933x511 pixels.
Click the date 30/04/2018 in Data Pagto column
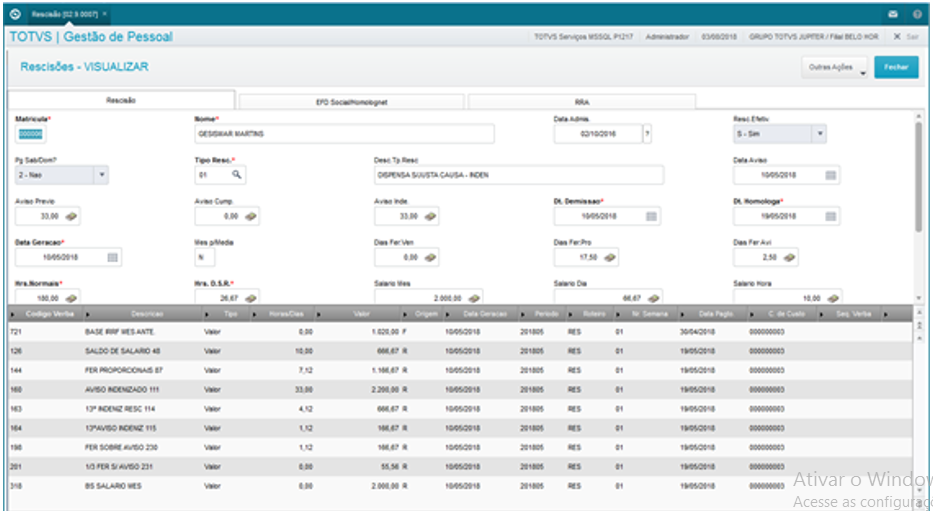698,332
